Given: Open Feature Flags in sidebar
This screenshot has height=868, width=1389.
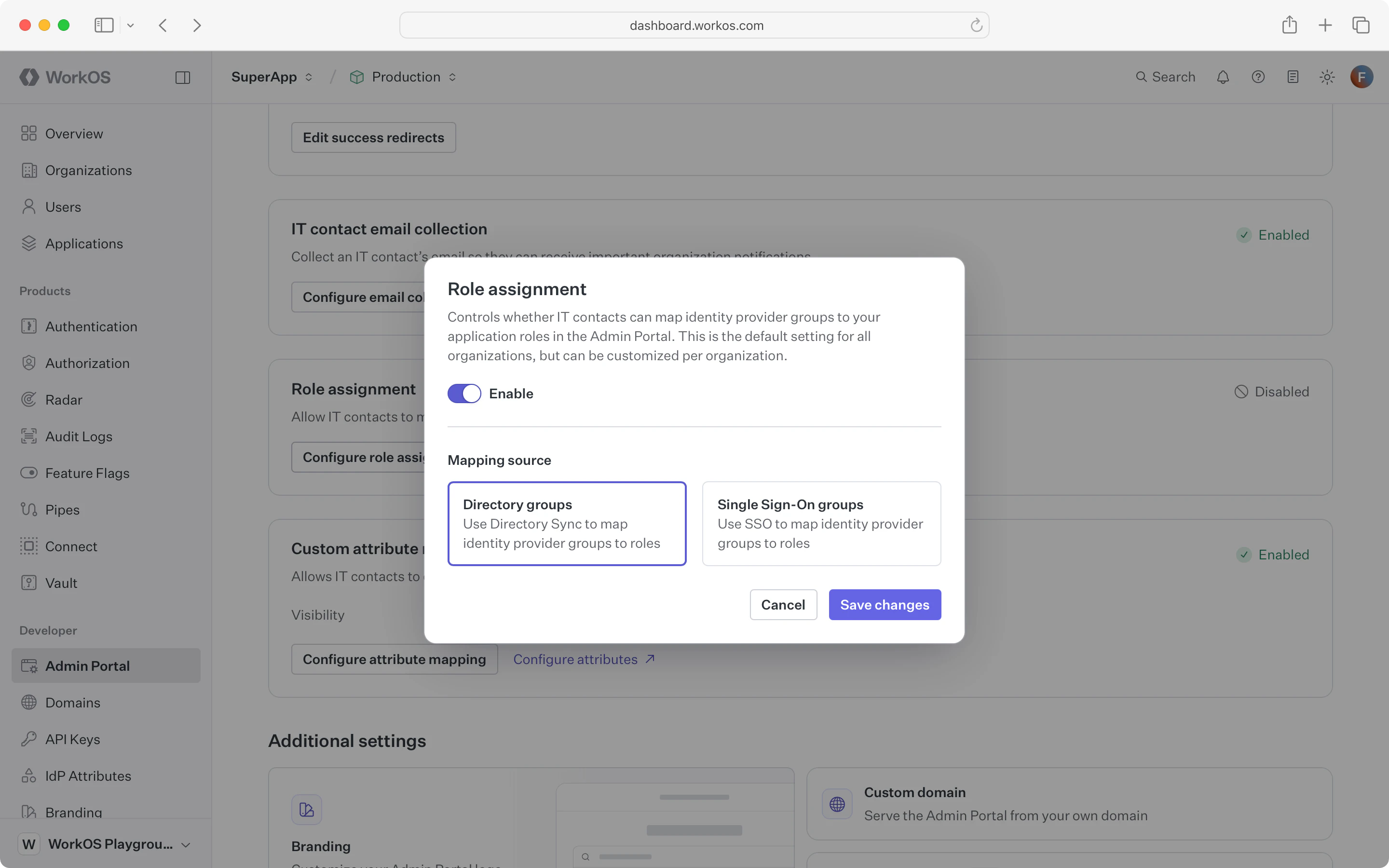Looking at the screenshot, I should pos(106,473).
